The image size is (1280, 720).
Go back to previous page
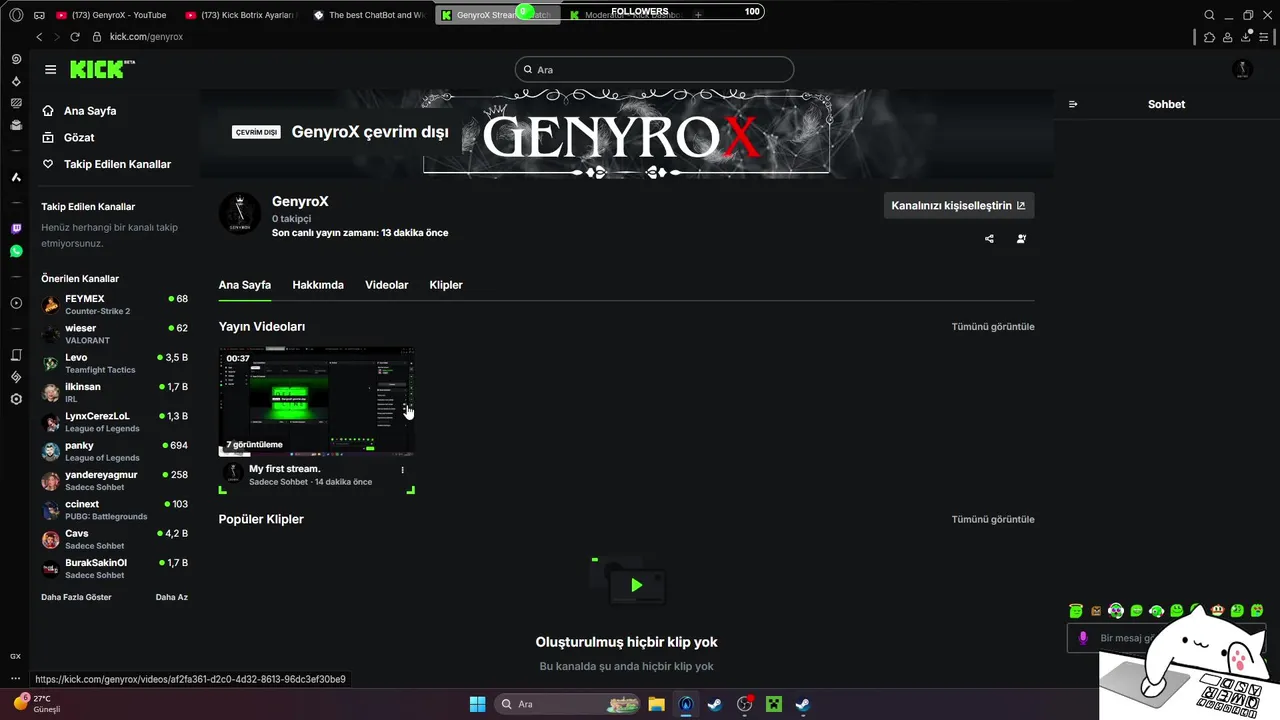pos(39,37)
